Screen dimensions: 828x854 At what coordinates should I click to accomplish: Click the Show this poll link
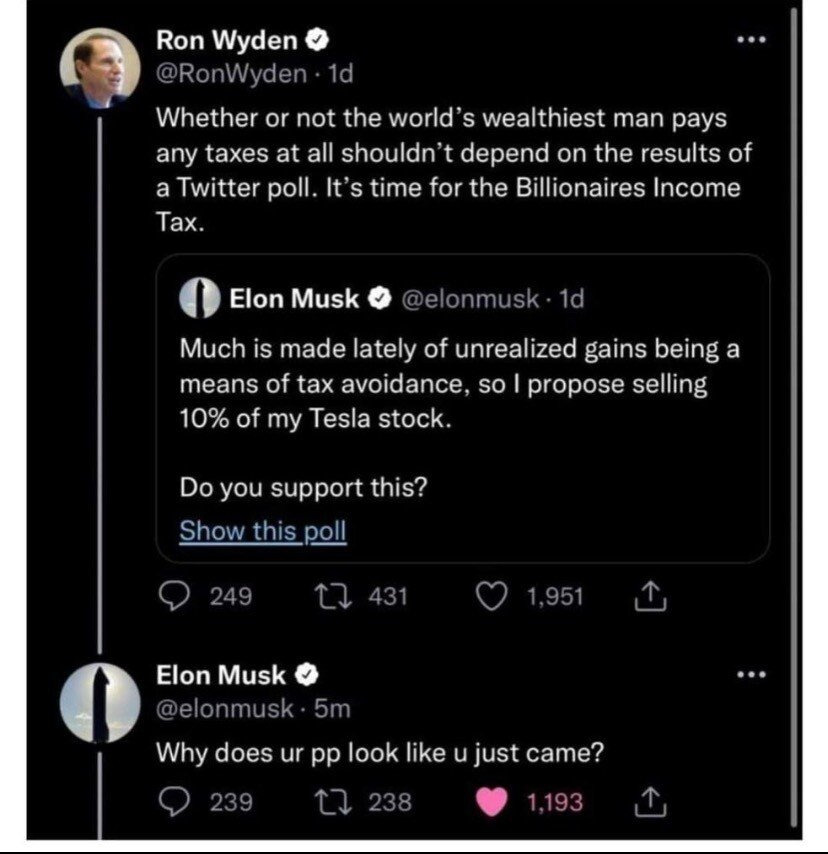point(262,531)
